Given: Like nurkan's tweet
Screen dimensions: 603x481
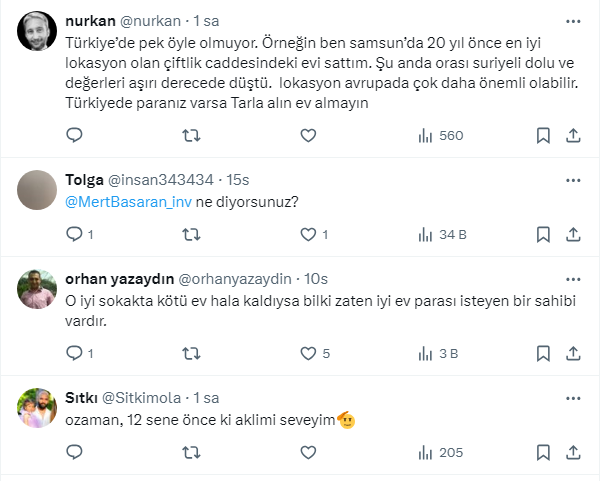Looking at the screenshot, I should (x=307, y=135).
